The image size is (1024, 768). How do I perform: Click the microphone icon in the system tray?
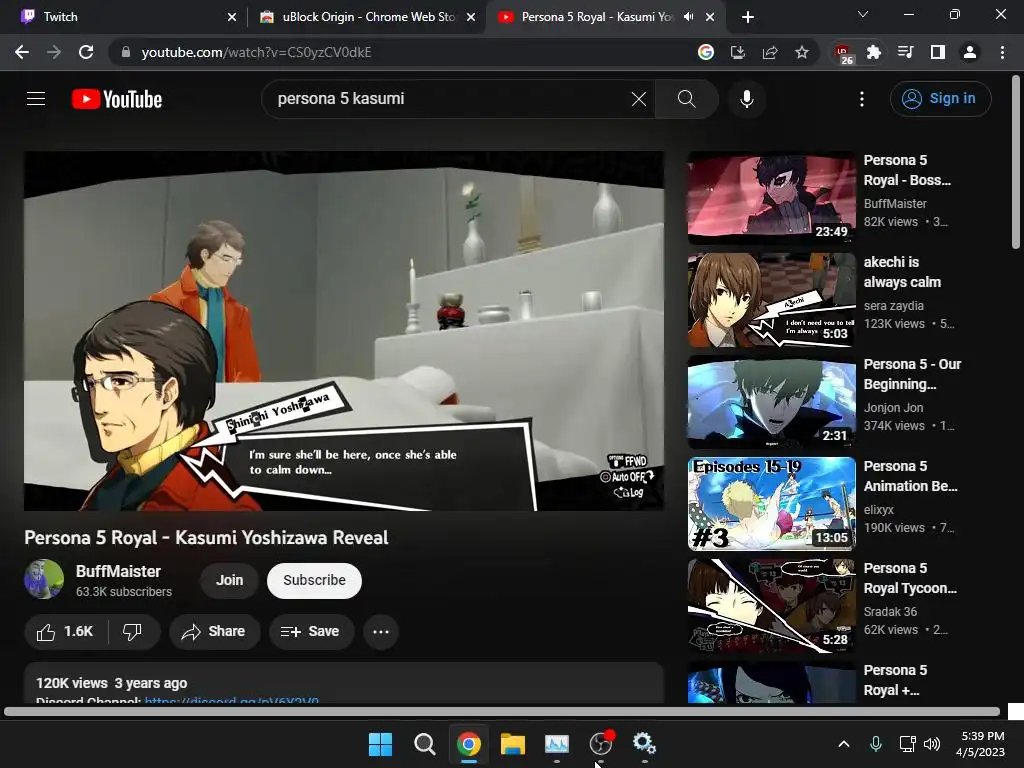(x=876, y=744)
